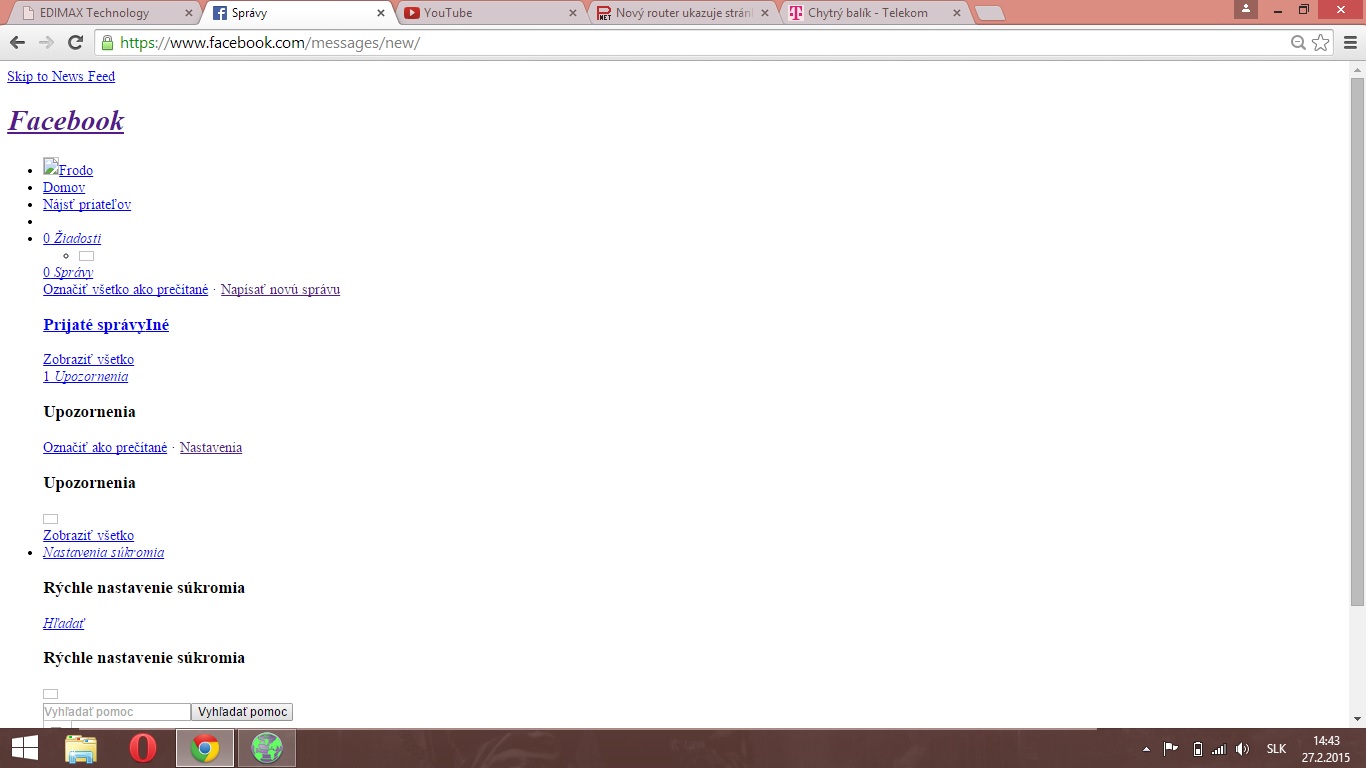Open Nastavenia súkromia link
Screen dimensions: 1366x768
click(x=103, y=553)
